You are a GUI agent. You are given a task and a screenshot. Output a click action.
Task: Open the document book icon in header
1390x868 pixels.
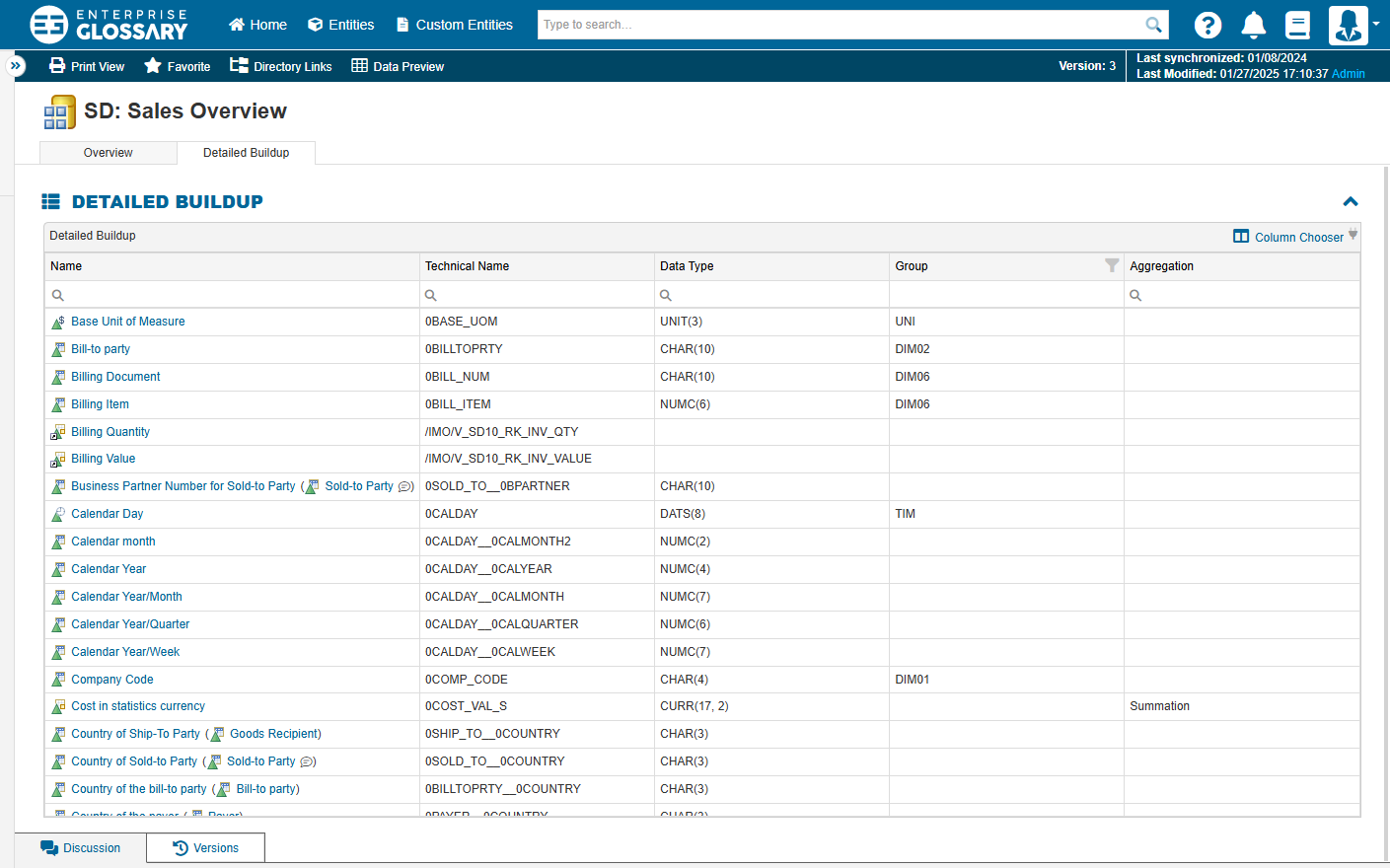[x=1298, y=25]
